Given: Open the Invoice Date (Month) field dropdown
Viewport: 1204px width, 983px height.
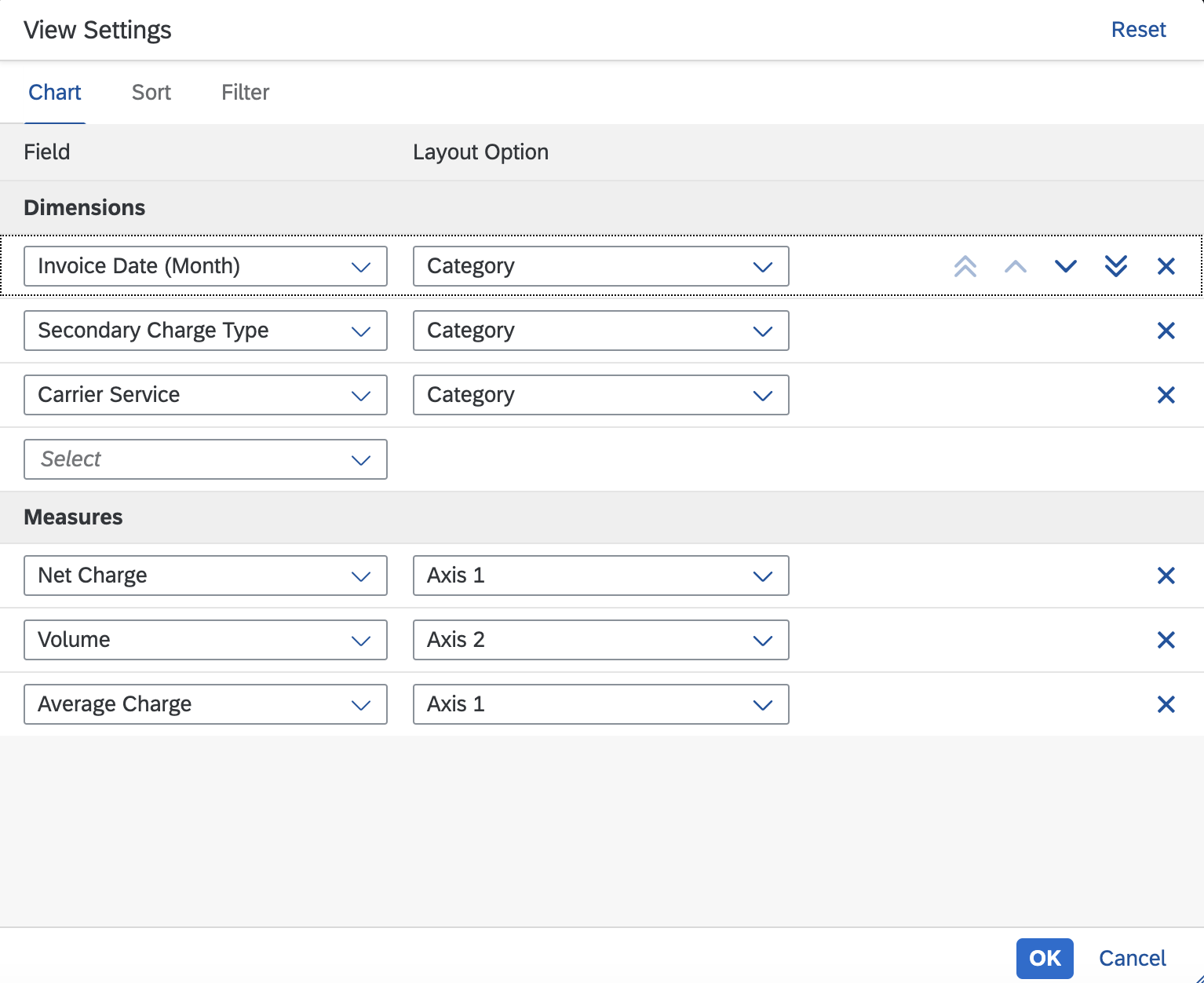Looking at the screenshot, I should 361,266.
